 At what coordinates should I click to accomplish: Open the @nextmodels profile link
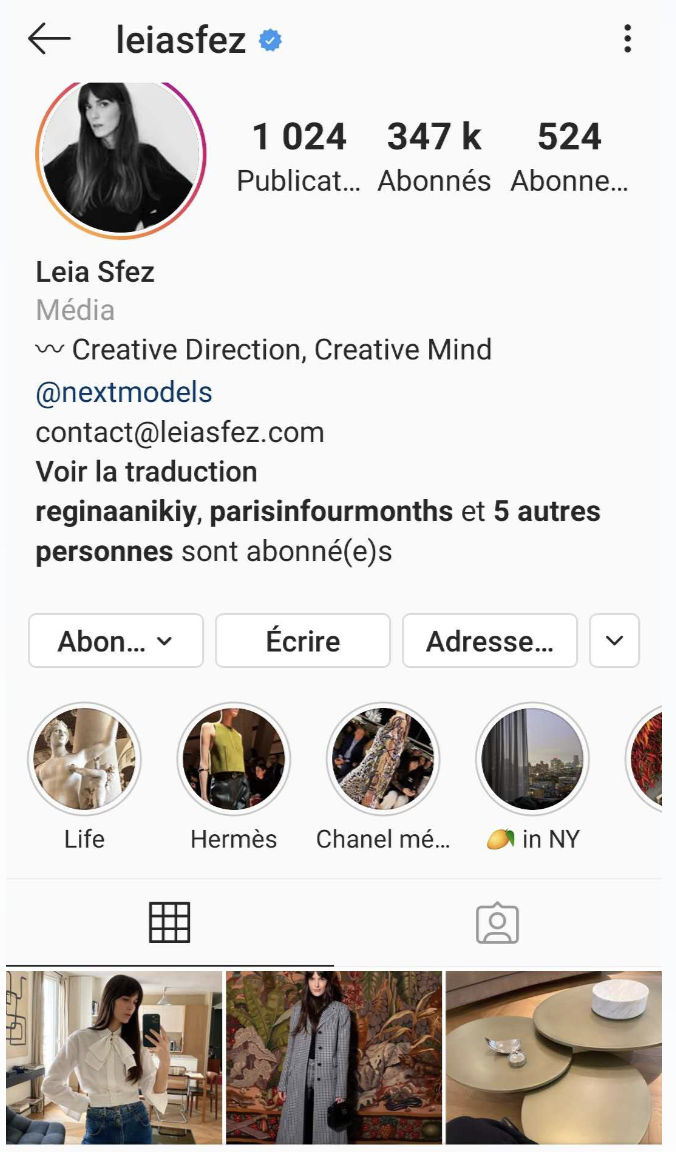coord(124,392)
